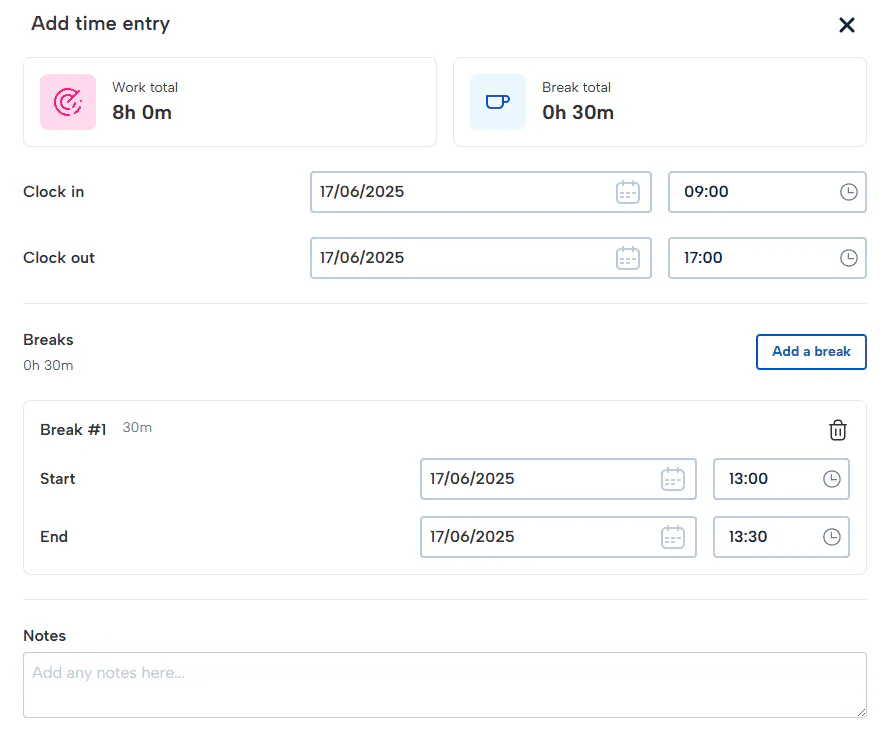Edit the break Start time 13:00 field
This screenshot has height=738, width=895.
(765, 479)
